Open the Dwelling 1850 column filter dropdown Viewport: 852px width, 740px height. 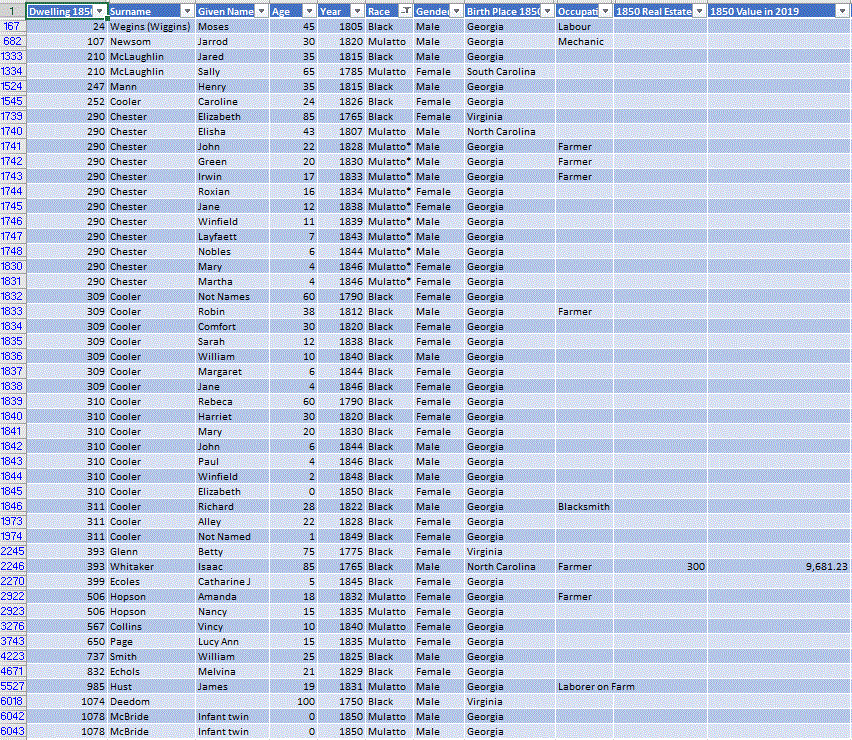100,11
